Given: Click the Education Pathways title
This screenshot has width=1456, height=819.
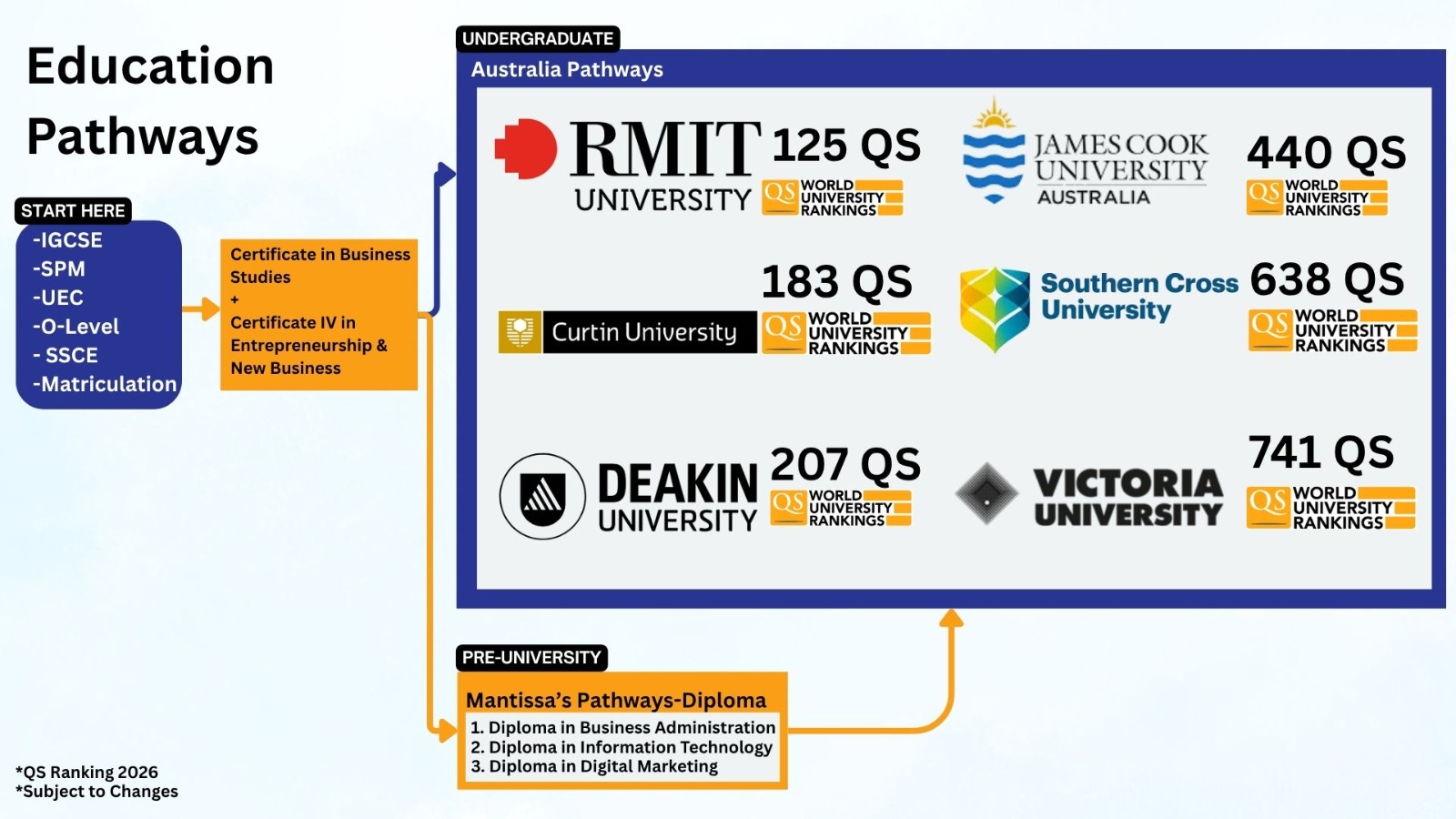Looking at the screenshot, I should pyautogui.click(x=150, y=101).
